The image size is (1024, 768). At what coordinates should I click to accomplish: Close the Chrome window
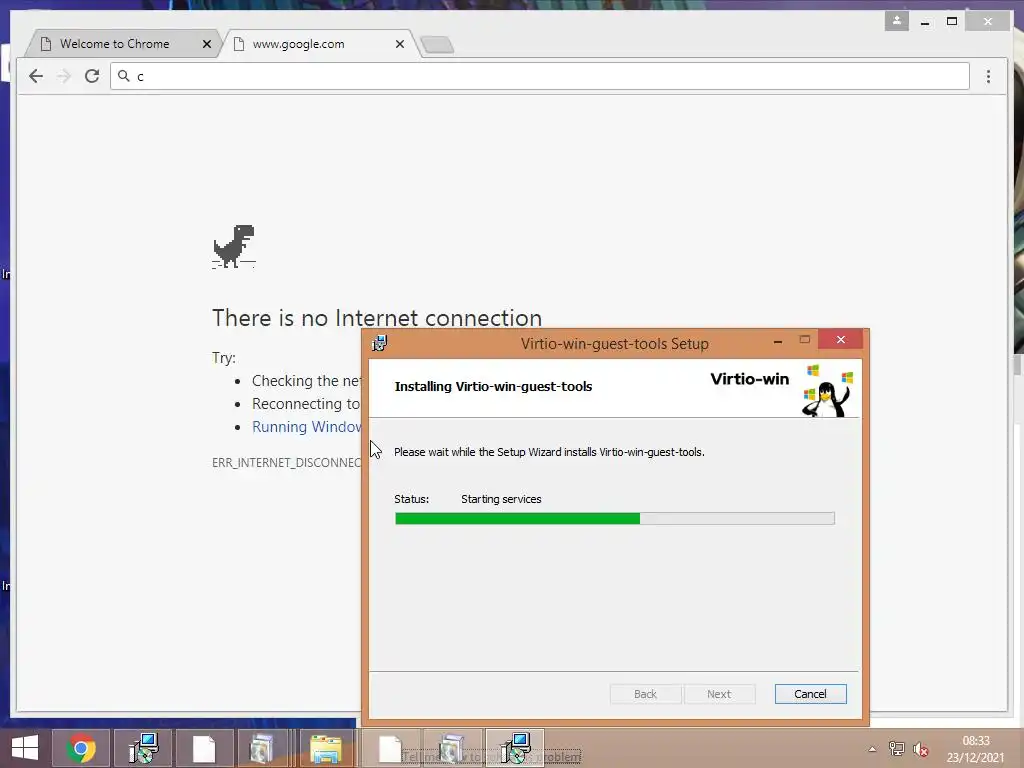(988, 22)
